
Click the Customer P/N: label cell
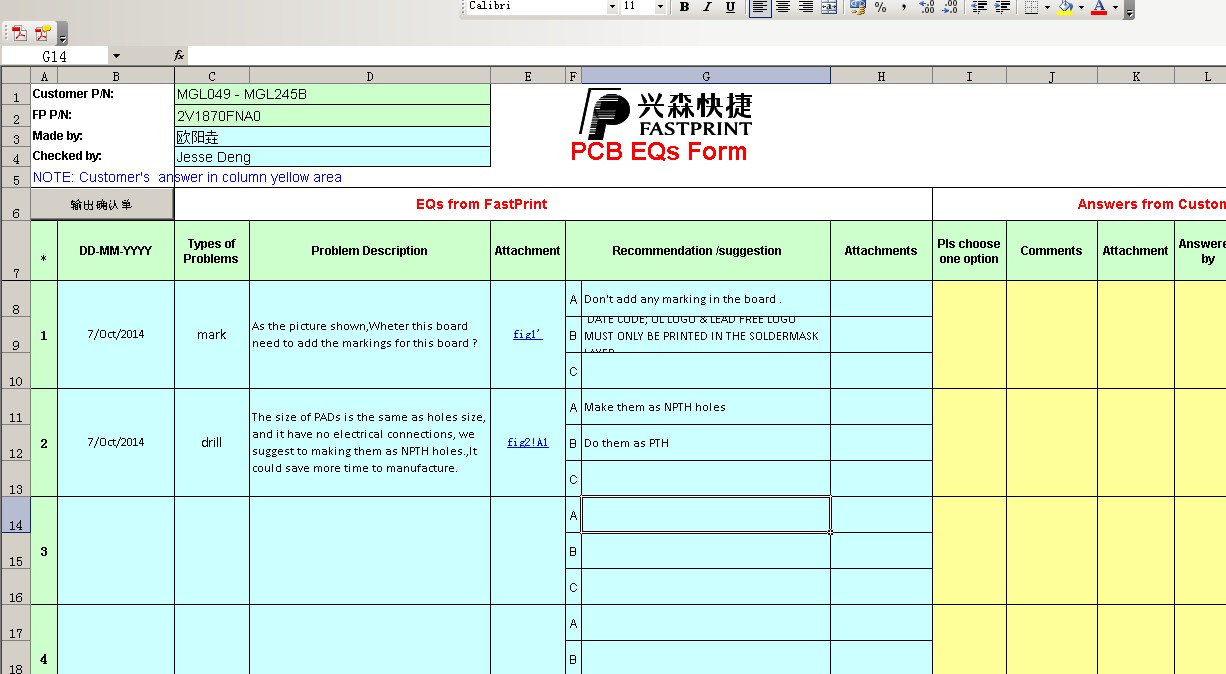(x=102, y=94)
